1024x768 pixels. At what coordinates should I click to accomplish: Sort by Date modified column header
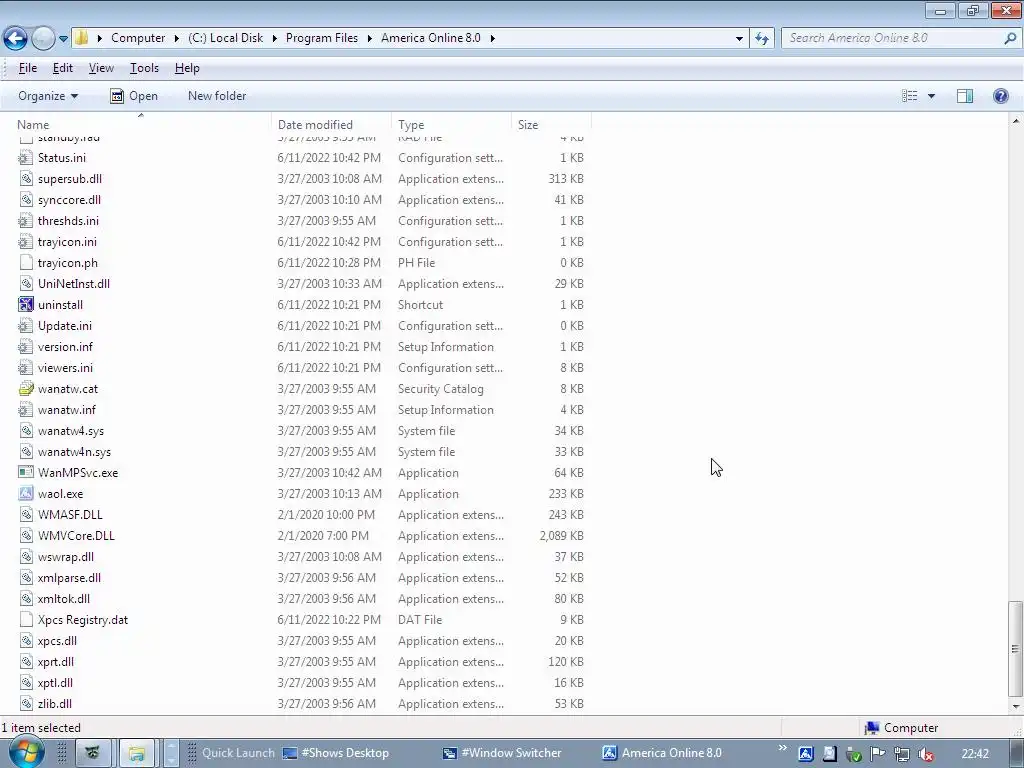pos(332,125)
